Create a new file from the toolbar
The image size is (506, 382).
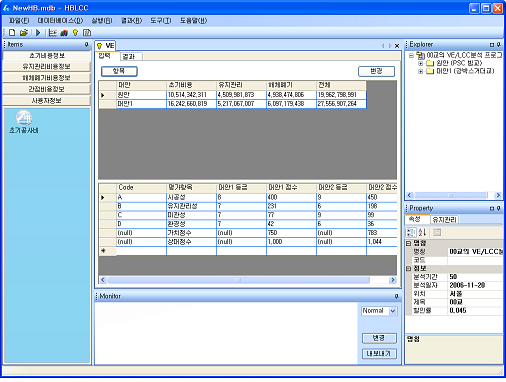[12, 33]
